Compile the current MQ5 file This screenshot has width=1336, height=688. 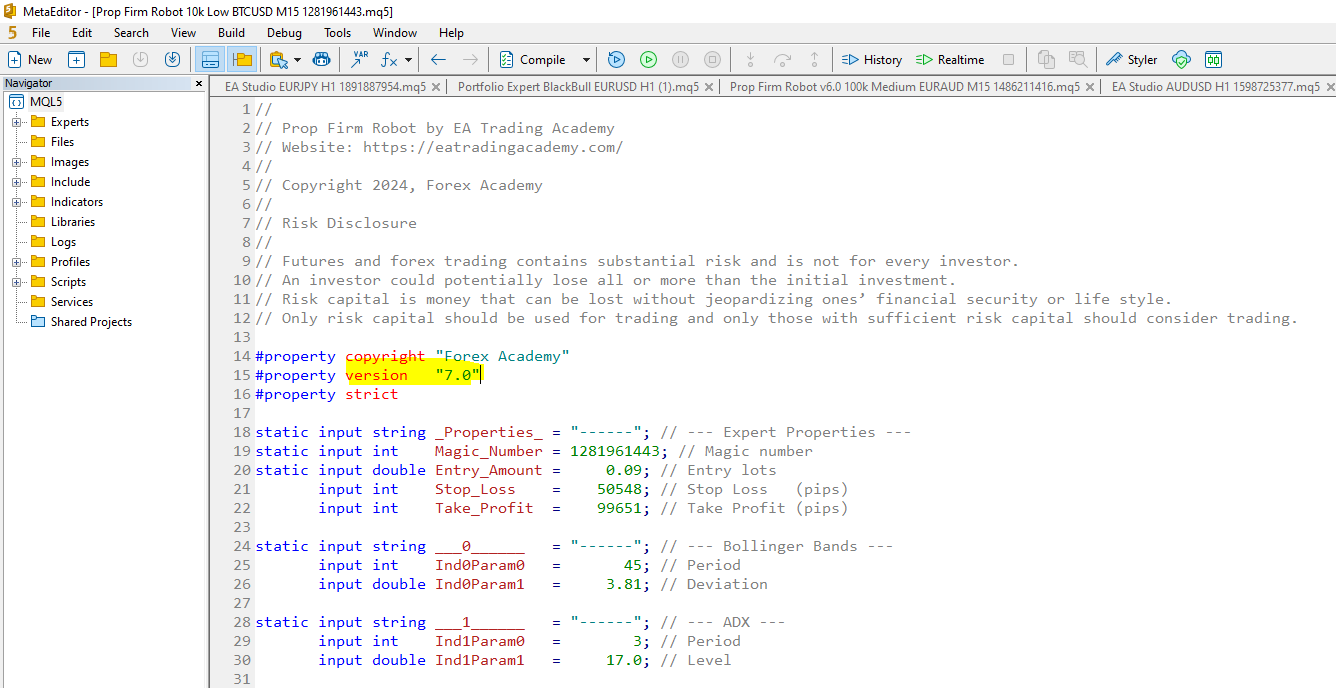click(533, 60)
